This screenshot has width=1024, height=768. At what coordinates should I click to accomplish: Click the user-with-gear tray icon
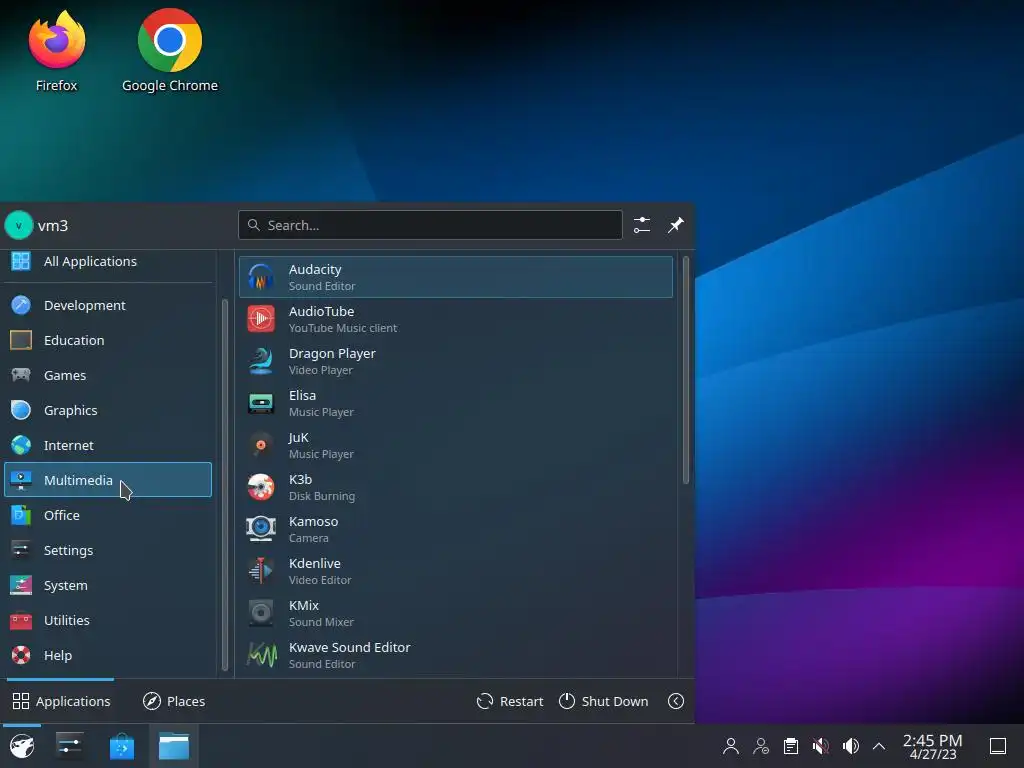761,746
